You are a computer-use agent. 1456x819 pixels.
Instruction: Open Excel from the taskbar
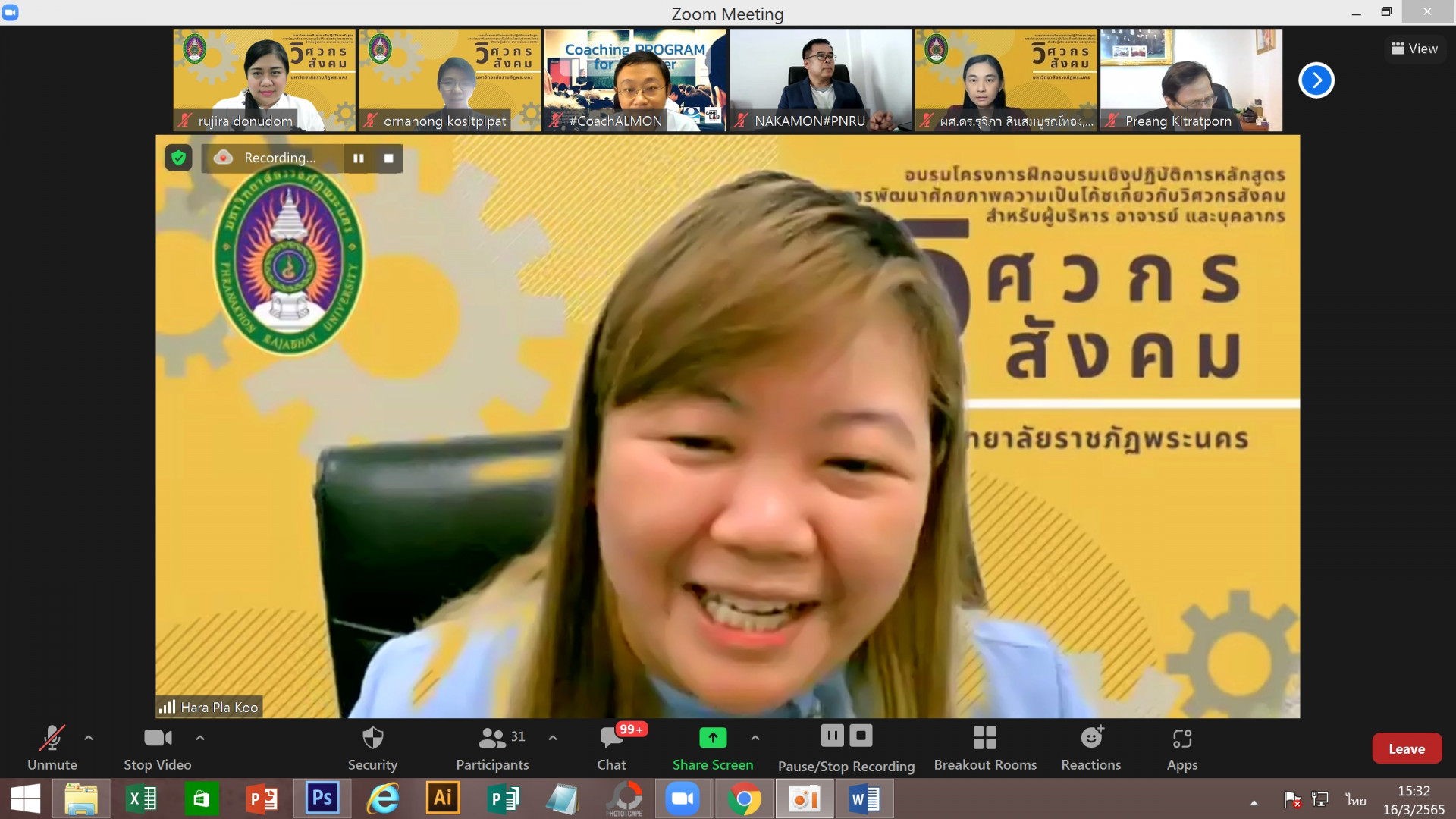point(141,799)
